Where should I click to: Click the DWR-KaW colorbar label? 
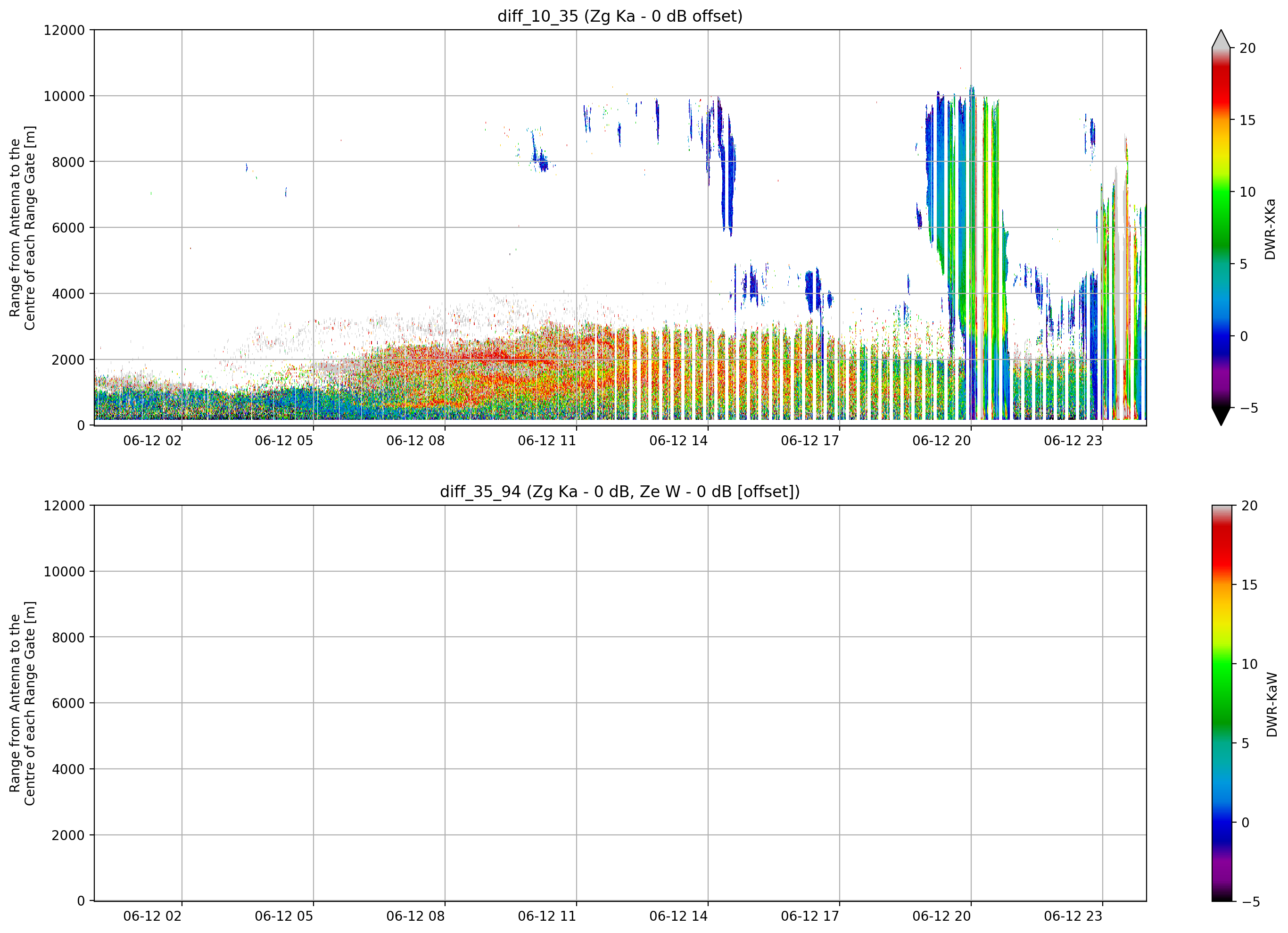[x=1272, y=705]
